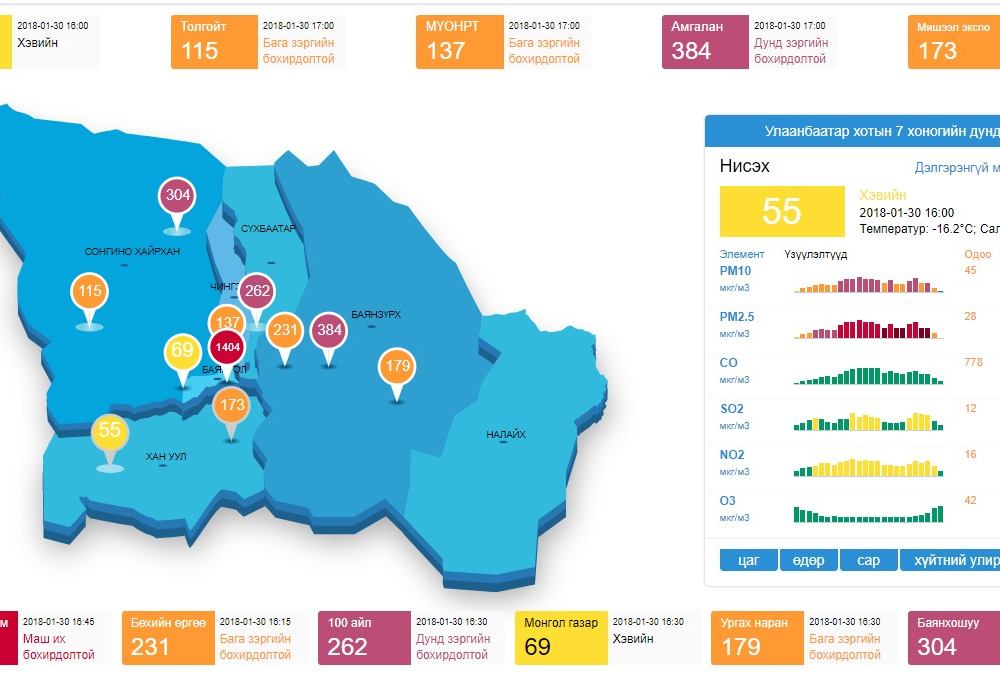Switch to the өдөр tab
The width and height of the screenshot is (1000, 691).
click(x=809, y=560)
